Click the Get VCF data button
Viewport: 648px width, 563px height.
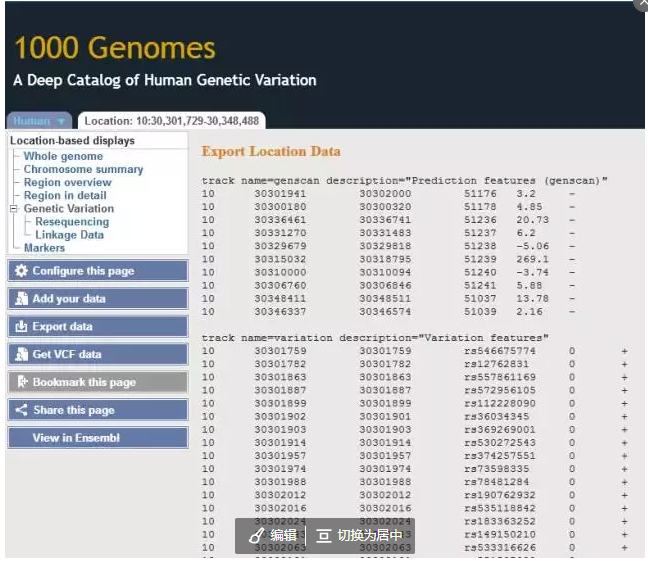[98, 354]
